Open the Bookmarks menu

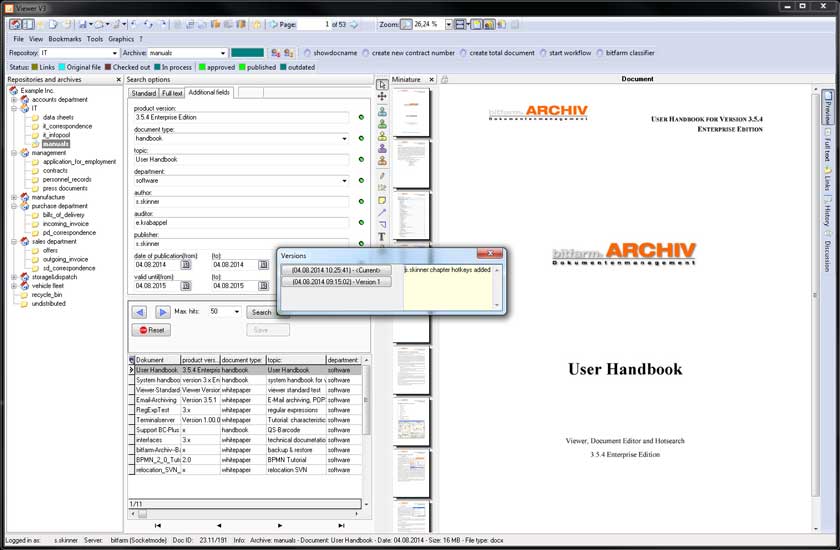pyautogui.click(x=66, y=39)
